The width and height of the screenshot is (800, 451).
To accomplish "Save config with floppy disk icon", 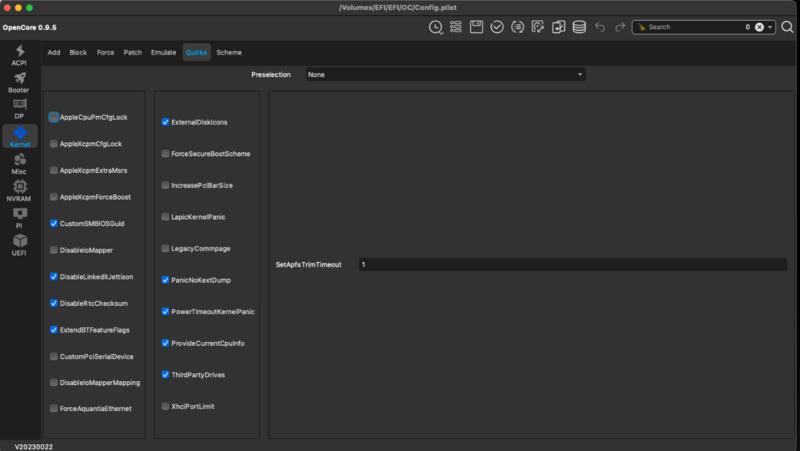I will pos(477,27).
